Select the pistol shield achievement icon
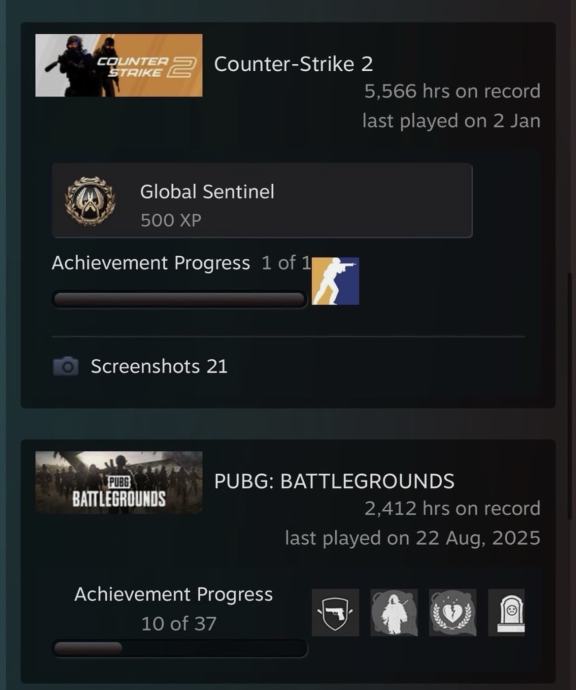The height and width of the screenshot is (690, 576). coord(335,613)
